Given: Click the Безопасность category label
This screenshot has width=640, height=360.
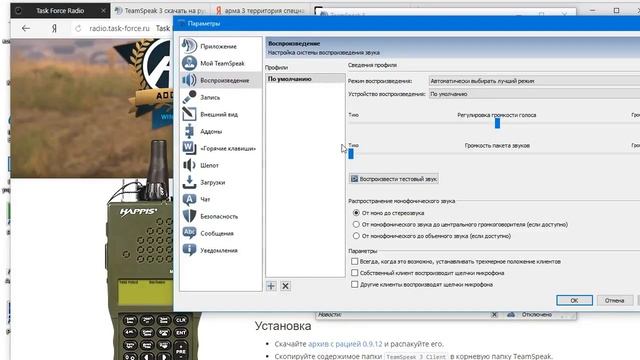Looking at the screenshot, I should 219,216.
